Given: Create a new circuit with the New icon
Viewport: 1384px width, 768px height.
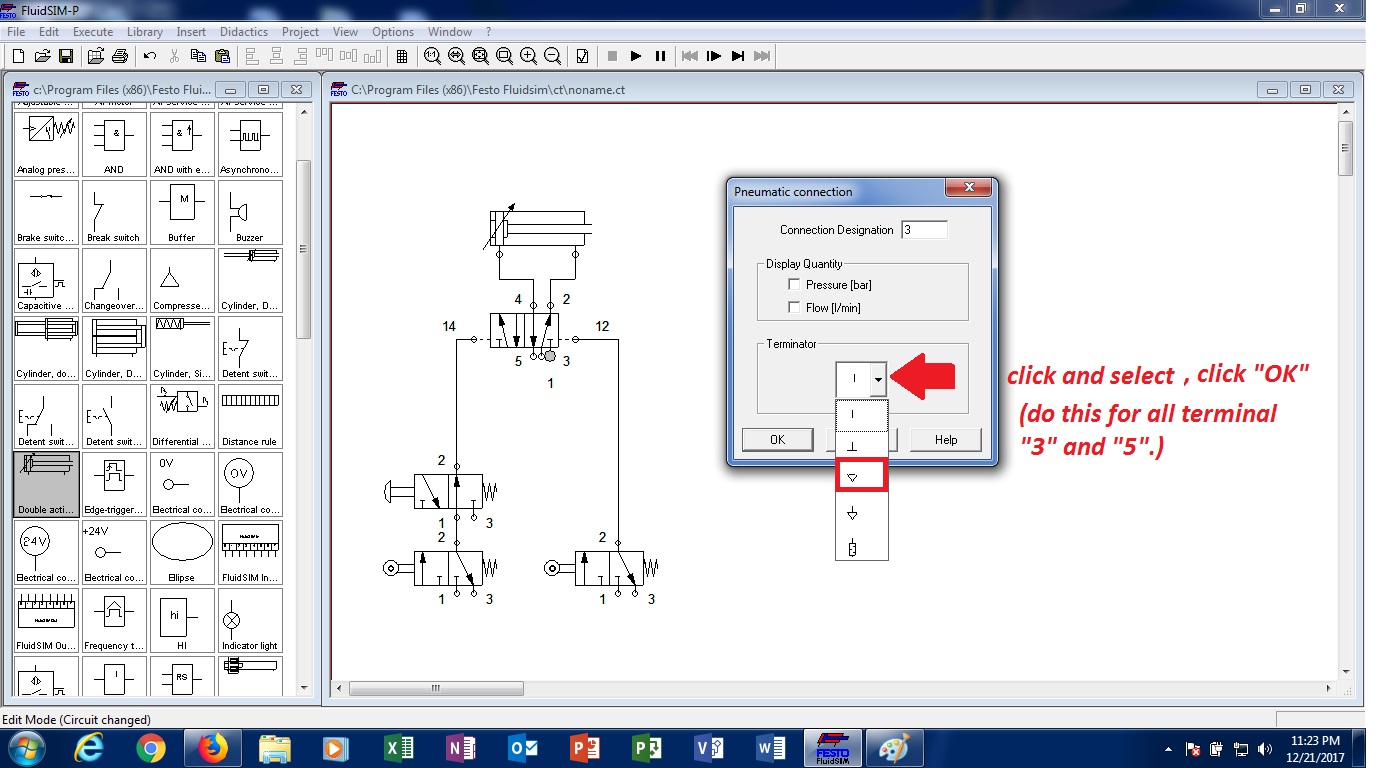Looking at the screenshot, I should [x=18, y=56].
